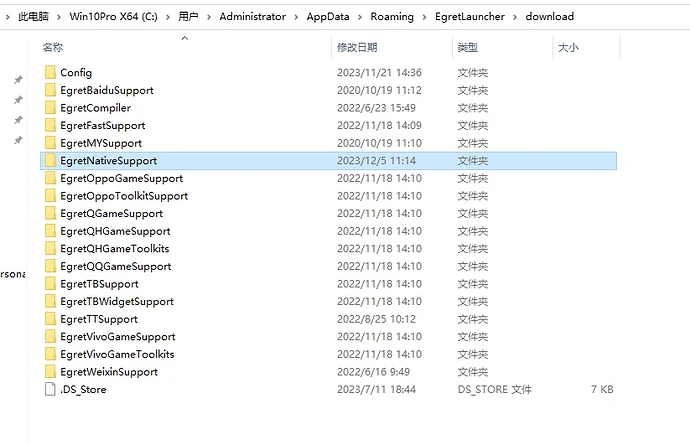The image size is (690, 445).
Task: Expand the chevron after AppData breadcrumb
Action: 360,17
